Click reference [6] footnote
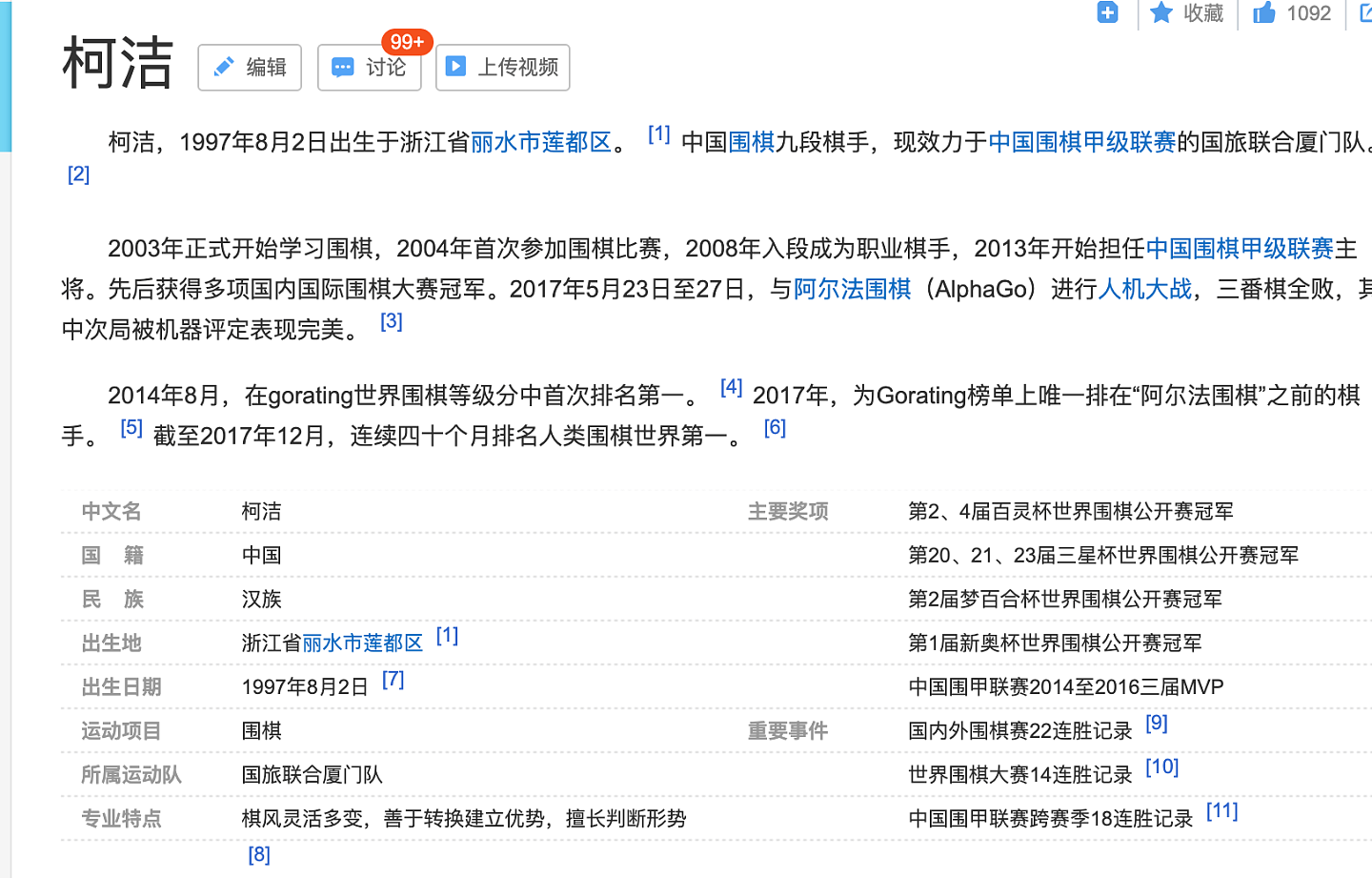Viewport: 1372px width, 878px height. [x=776, y=428]
